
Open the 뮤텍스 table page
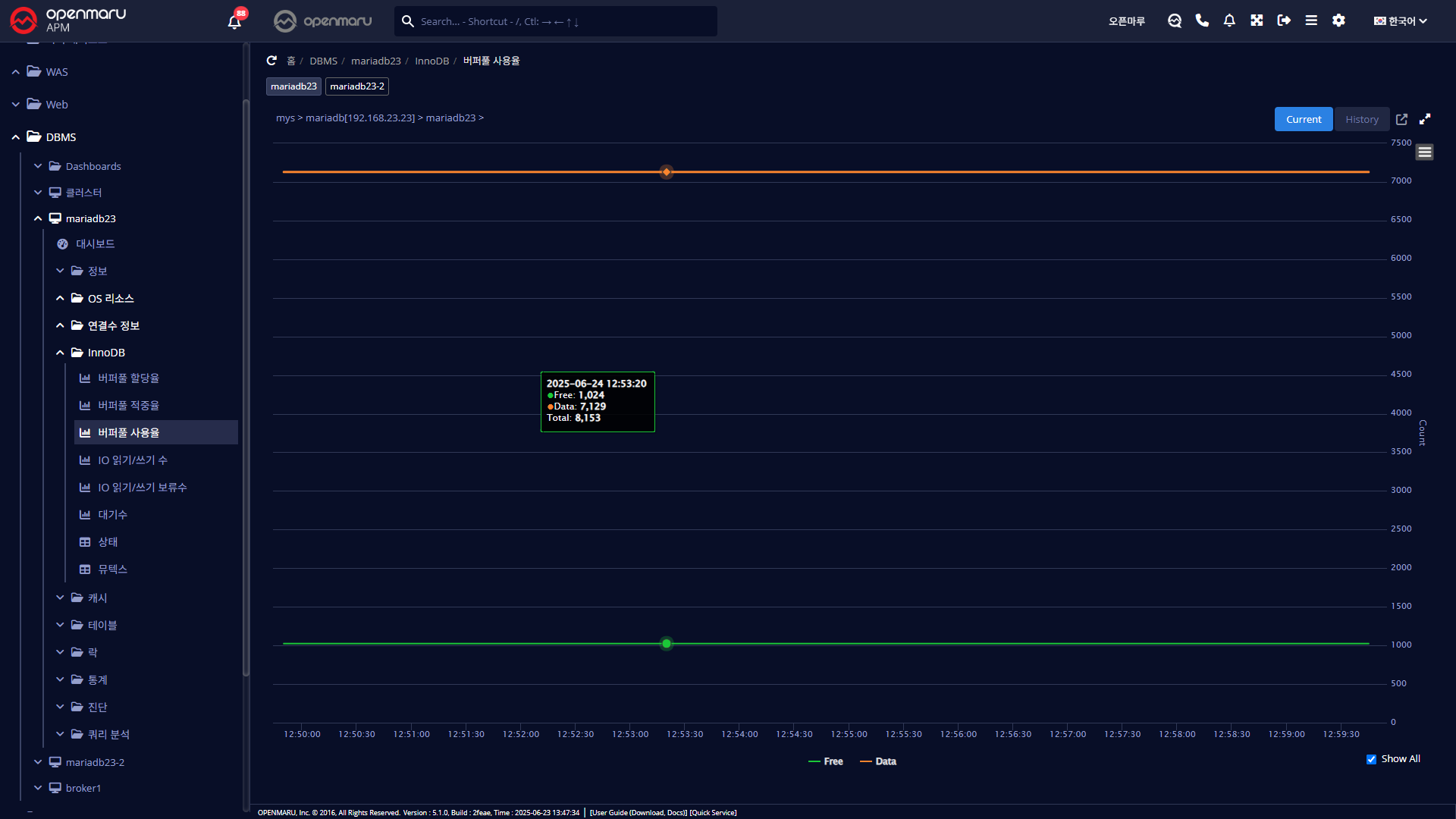click(112, 569)
